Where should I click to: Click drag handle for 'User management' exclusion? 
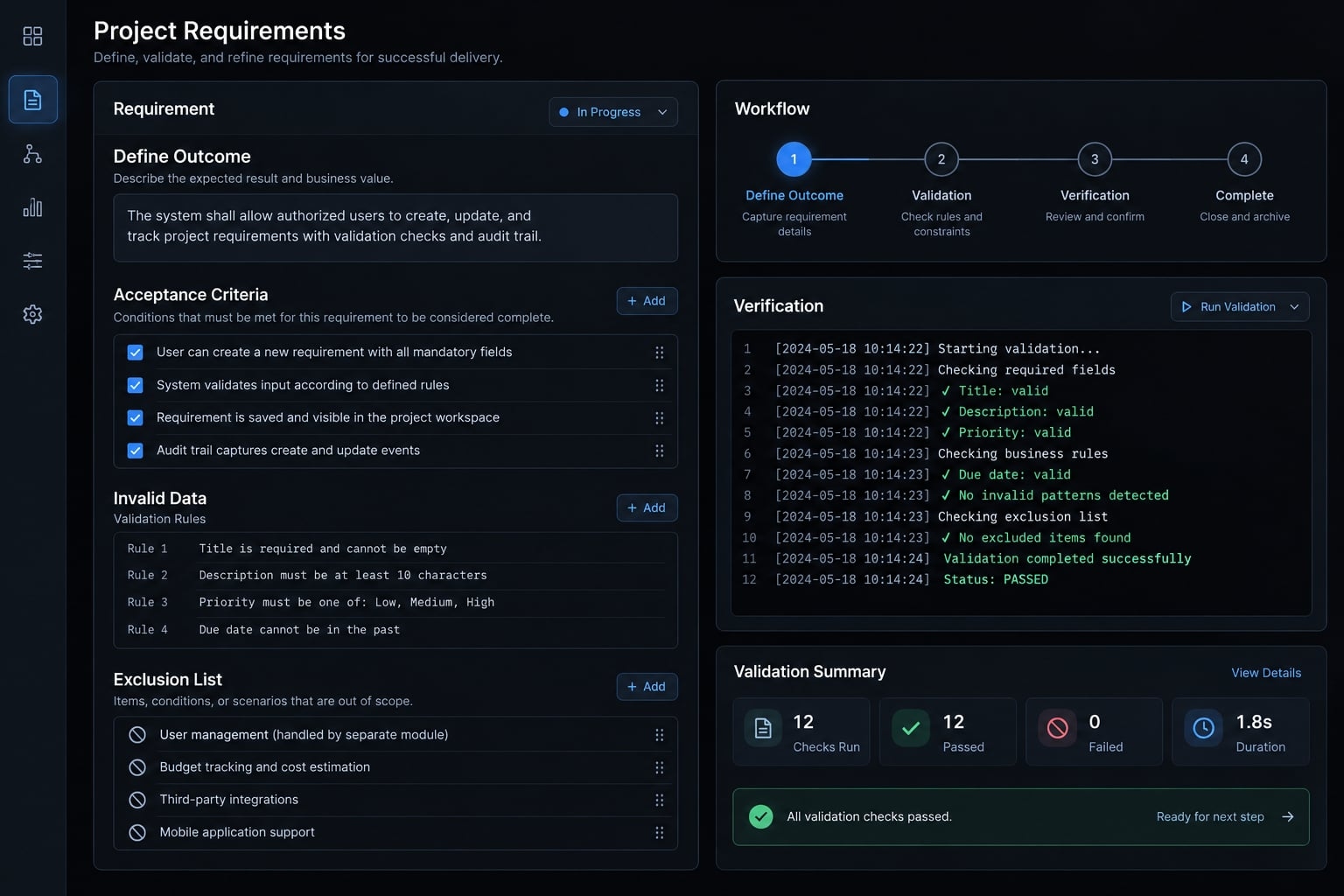[659, 735]
